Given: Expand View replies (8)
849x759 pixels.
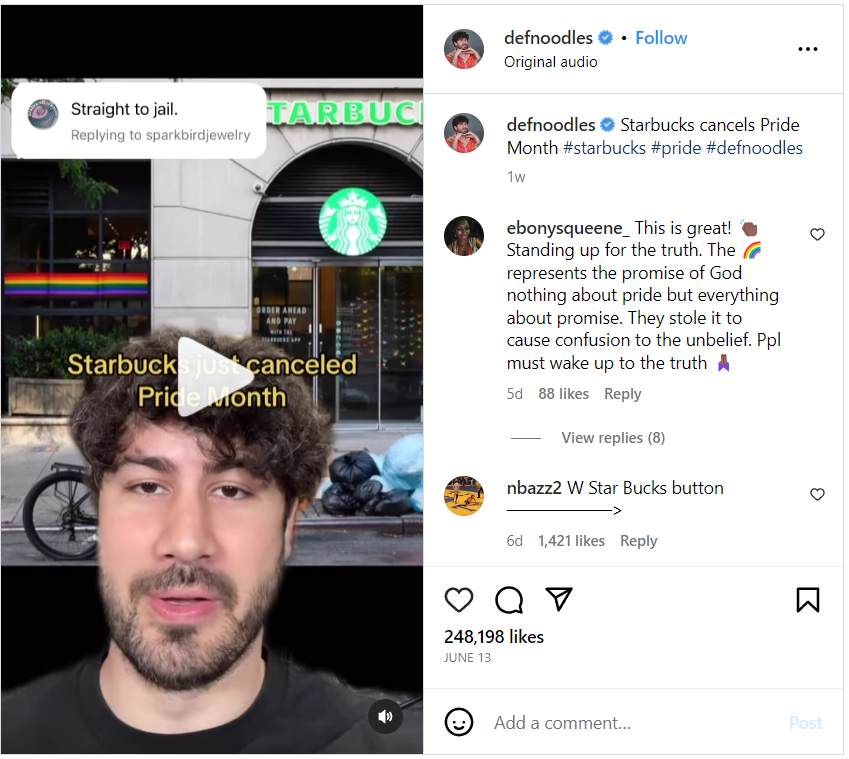Looking at the screenshot, I should tap(613, 437).
